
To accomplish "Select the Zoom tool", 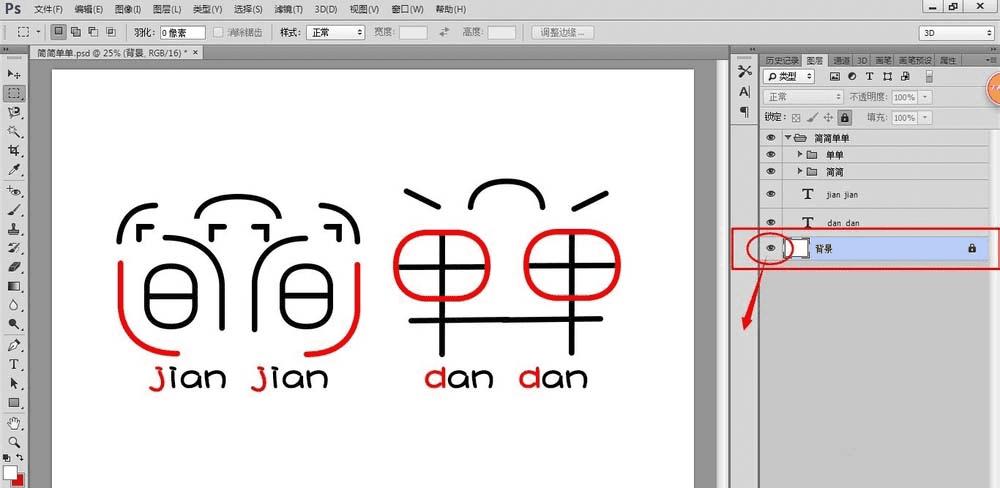I will tap(13, 441).
